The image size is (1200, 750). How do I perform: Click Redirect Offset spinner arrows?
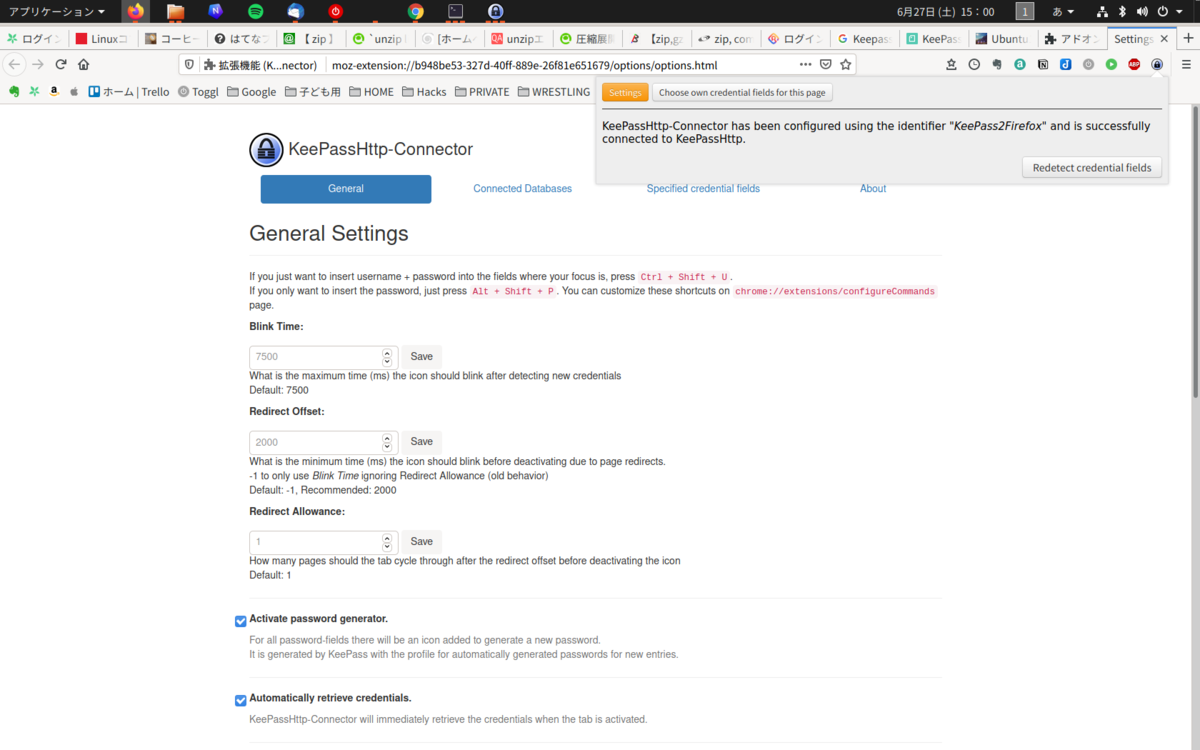[x=387, y=442]
